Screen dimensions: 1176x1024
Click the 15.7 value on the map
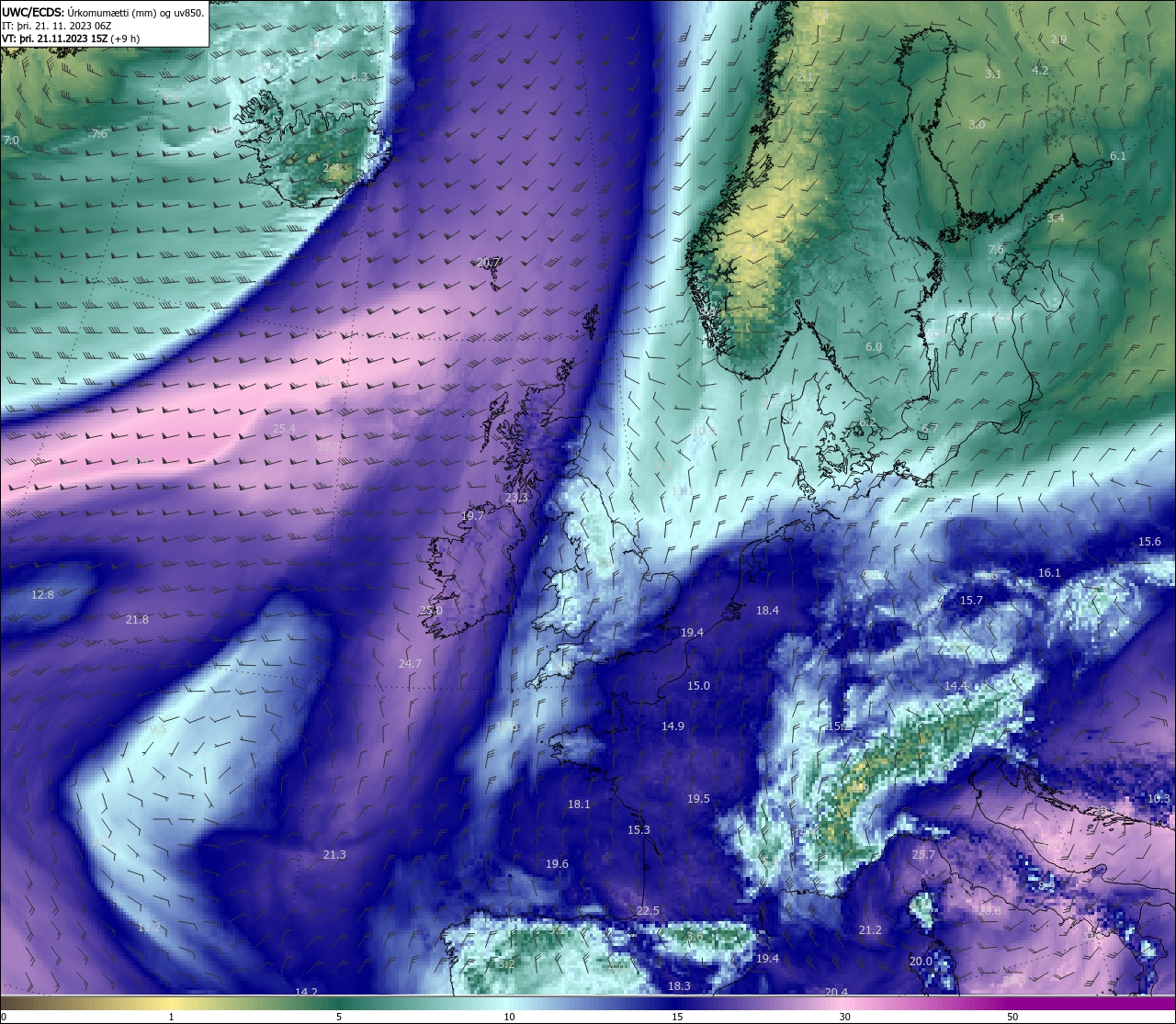click(971, 601)
